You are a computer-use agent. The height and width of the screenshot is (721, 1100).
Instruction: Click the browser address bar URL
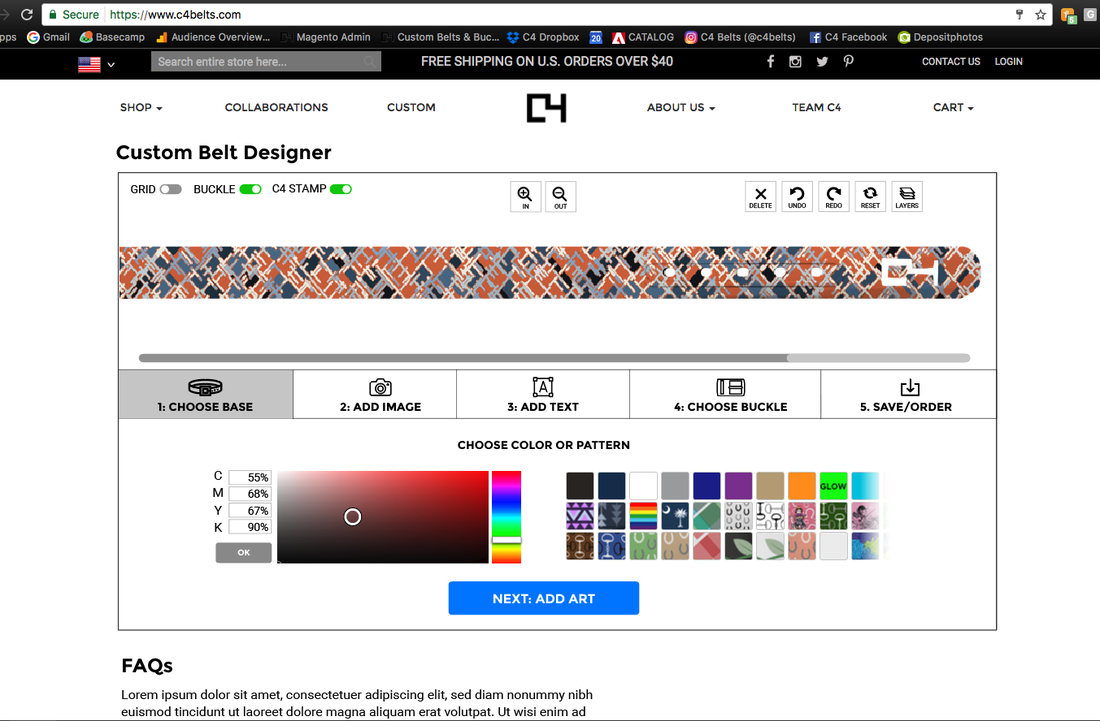175,14
